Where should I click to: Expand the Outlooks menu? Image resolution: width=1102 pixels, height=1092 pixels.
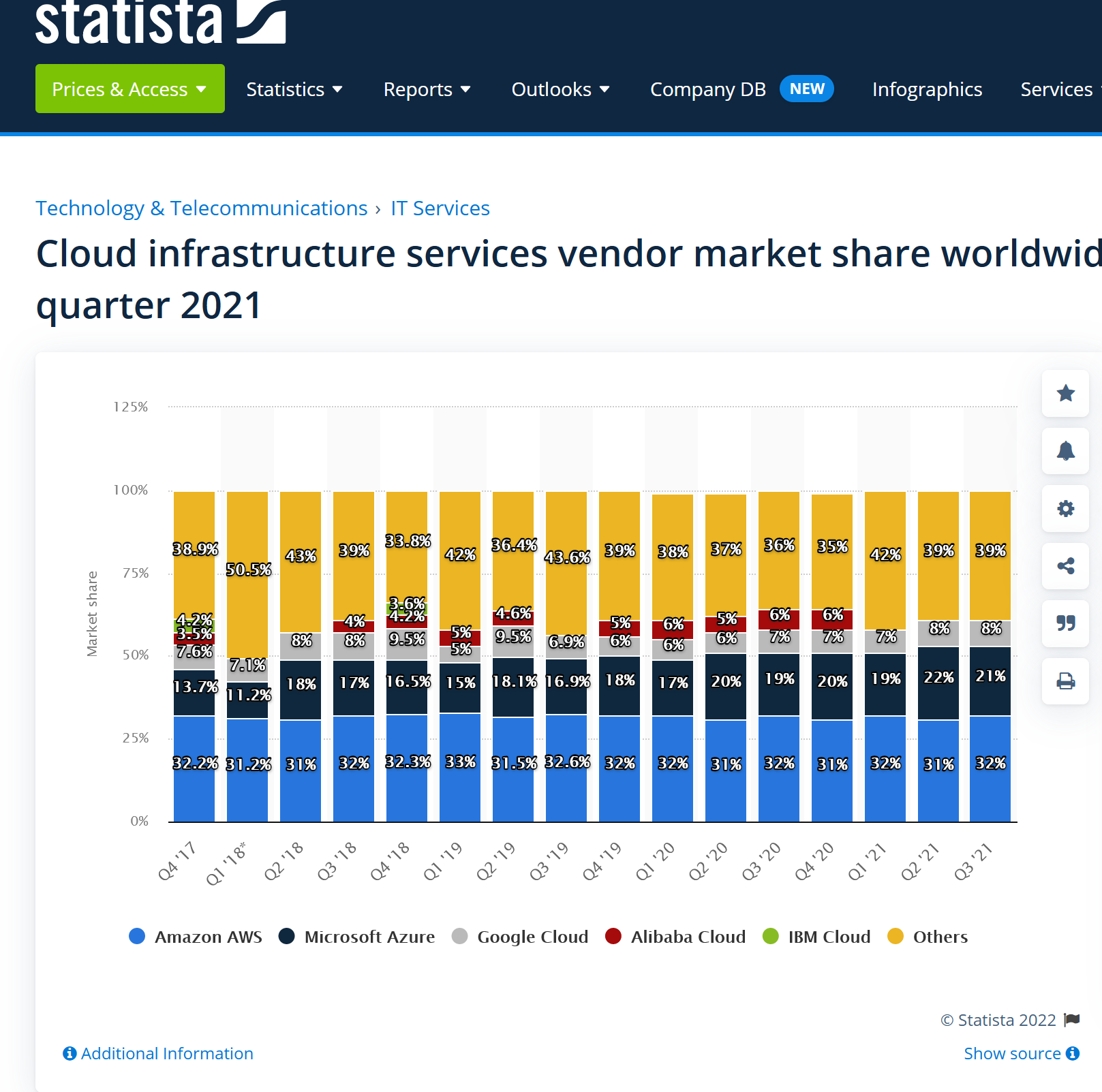(561, 89)
